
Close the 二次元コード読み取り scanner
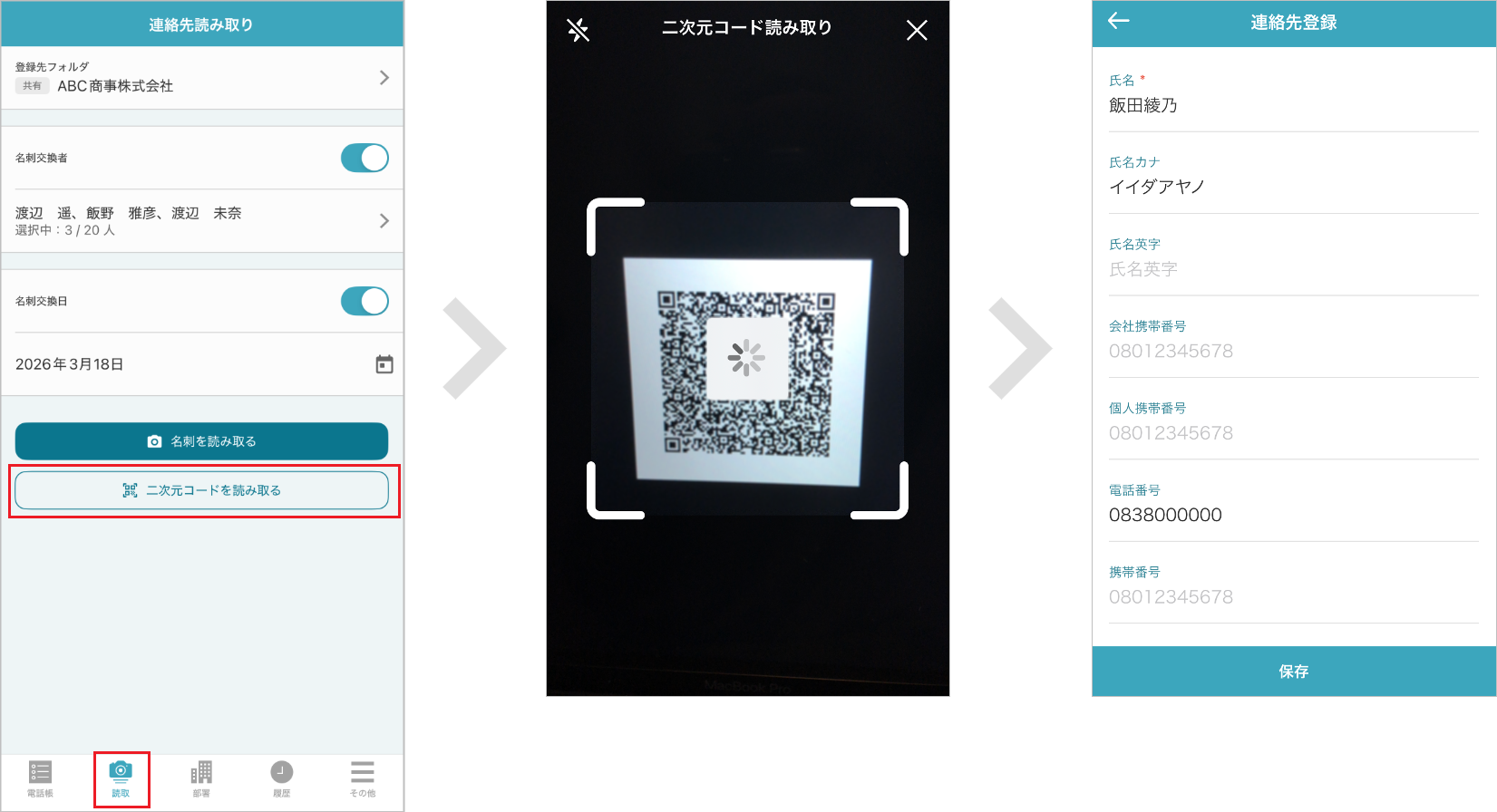point(917,30)
